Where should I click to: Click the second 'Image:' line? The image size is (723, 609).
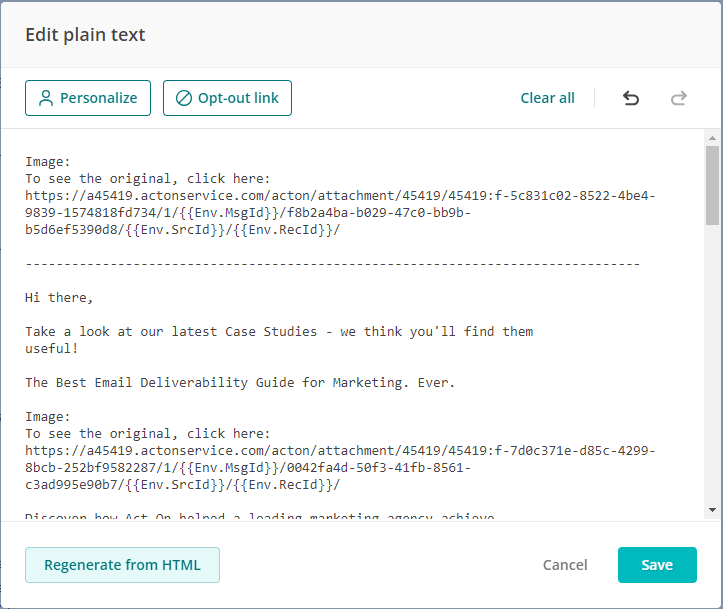(x=47, y=417)
